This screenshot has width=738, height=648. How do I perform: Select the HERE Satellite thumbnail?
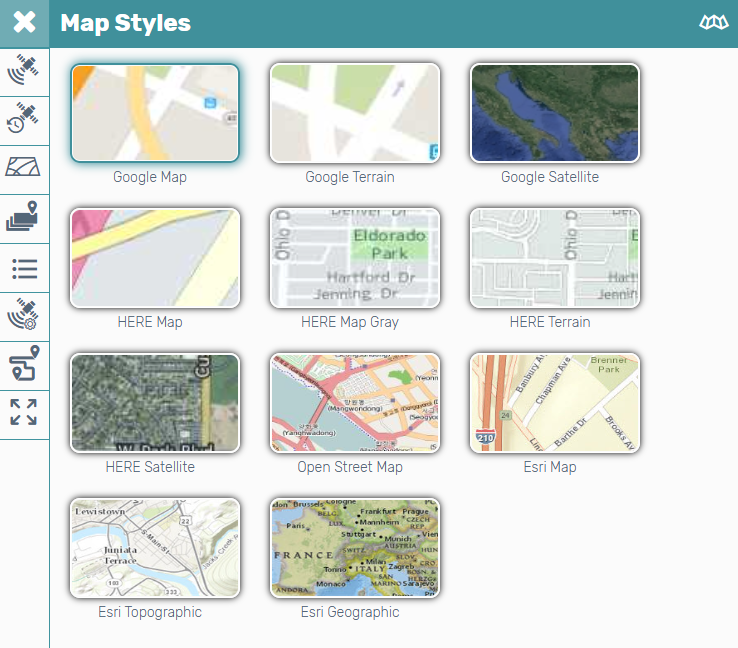point(155,403)
